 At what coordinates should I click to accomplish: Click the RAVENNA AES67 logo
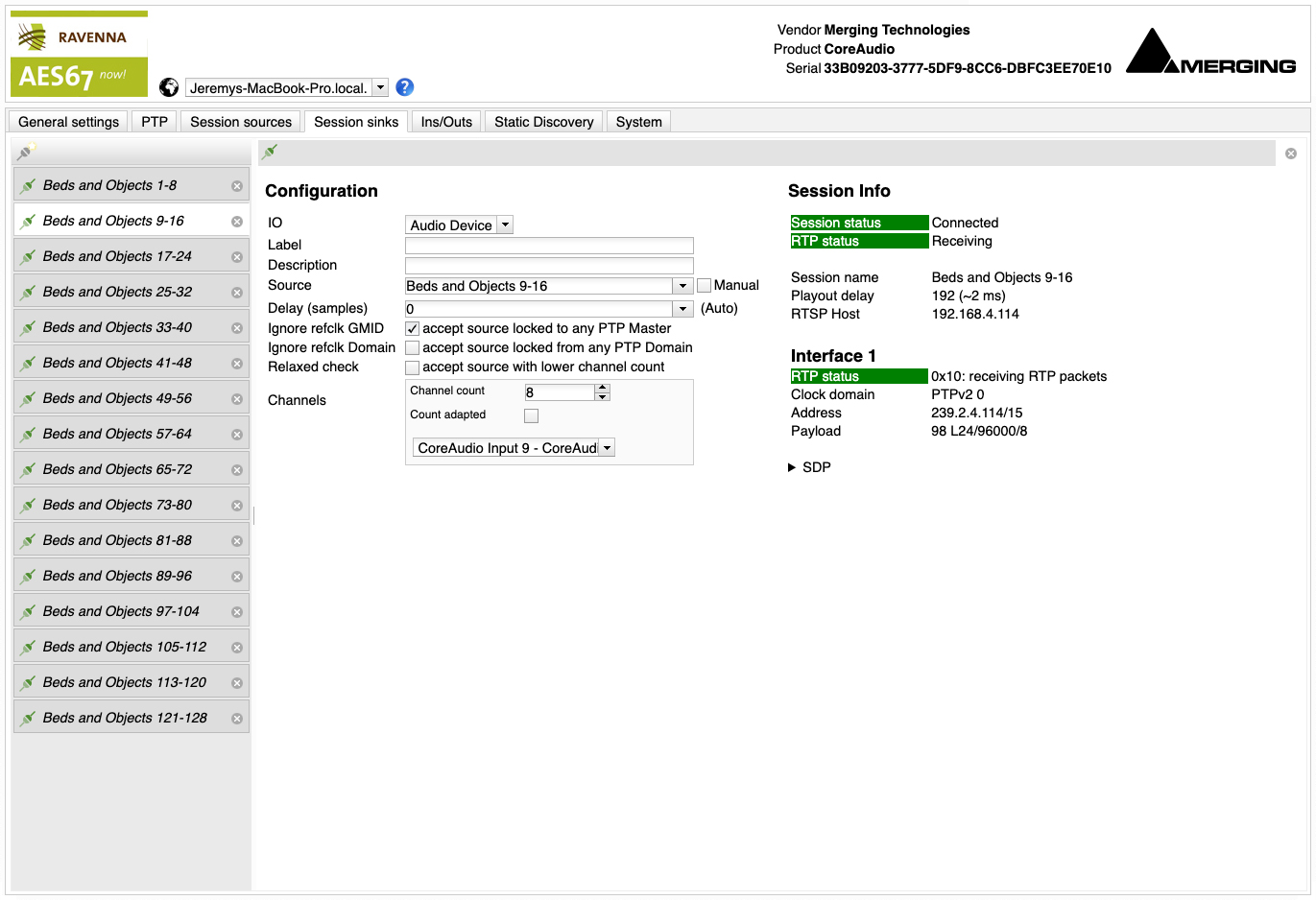pos(80,55)
